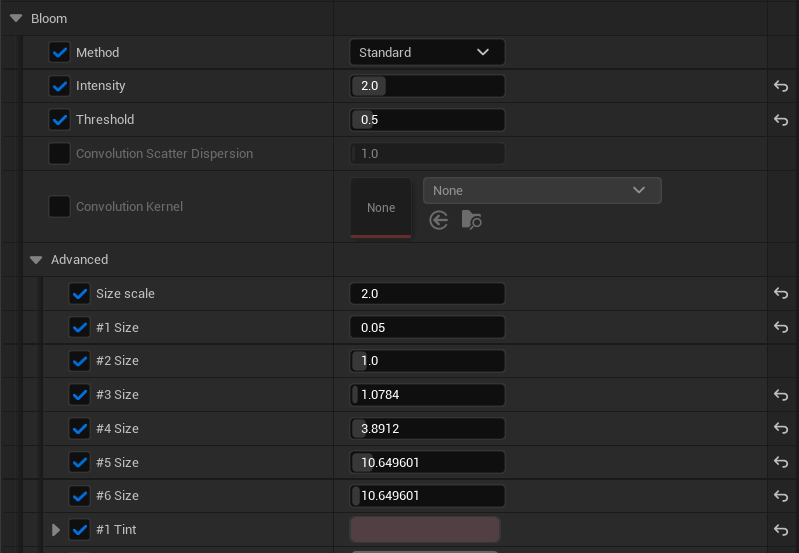Open Convolution Kernel asset picker dropdown
The image size is (799, 553).
click(542, 190)
